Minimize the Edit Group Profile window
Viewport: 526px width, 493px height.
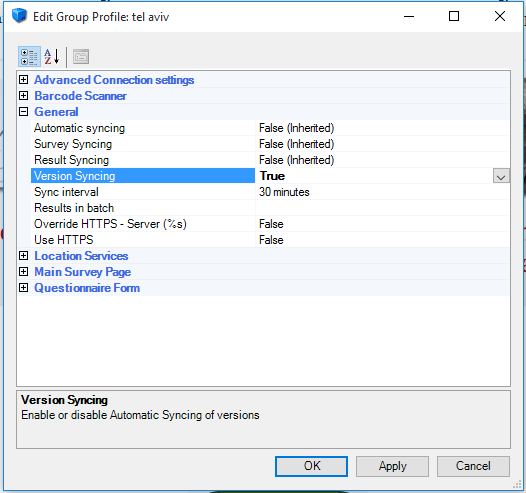pyautogui.click(x=409, y=16)
